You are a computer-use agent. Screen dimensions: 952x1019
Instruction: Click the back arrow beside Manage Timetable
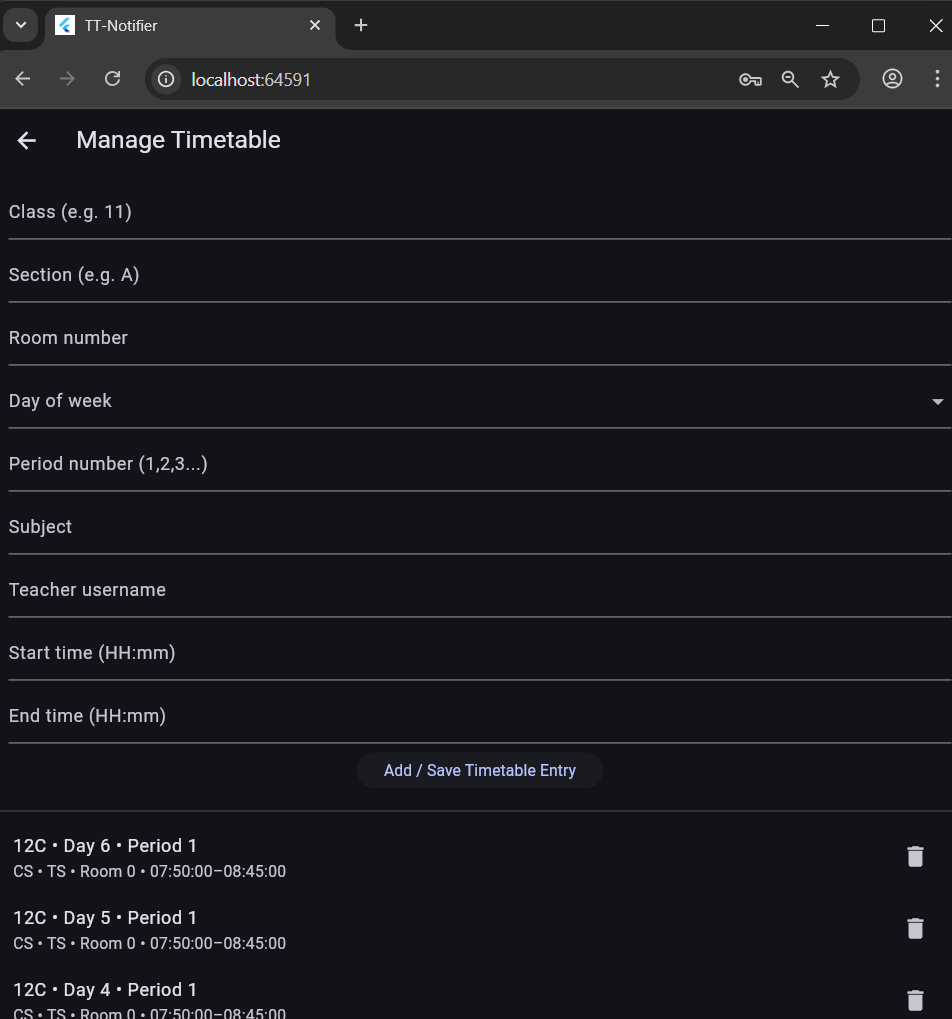click(x=27, y=141)
